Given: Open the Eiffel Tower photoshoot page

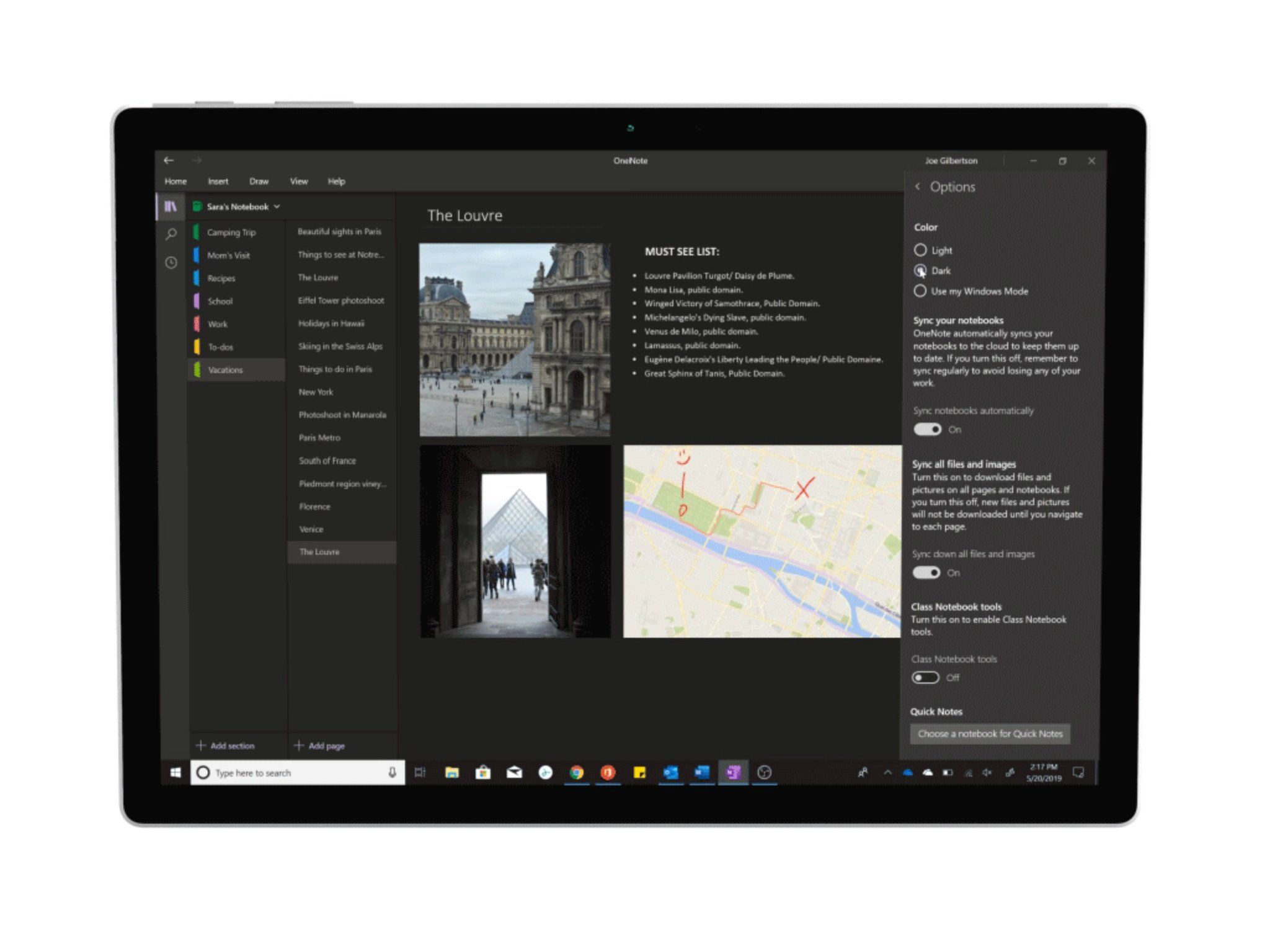Looking at the screenshot, I should [x=341, y=301].
